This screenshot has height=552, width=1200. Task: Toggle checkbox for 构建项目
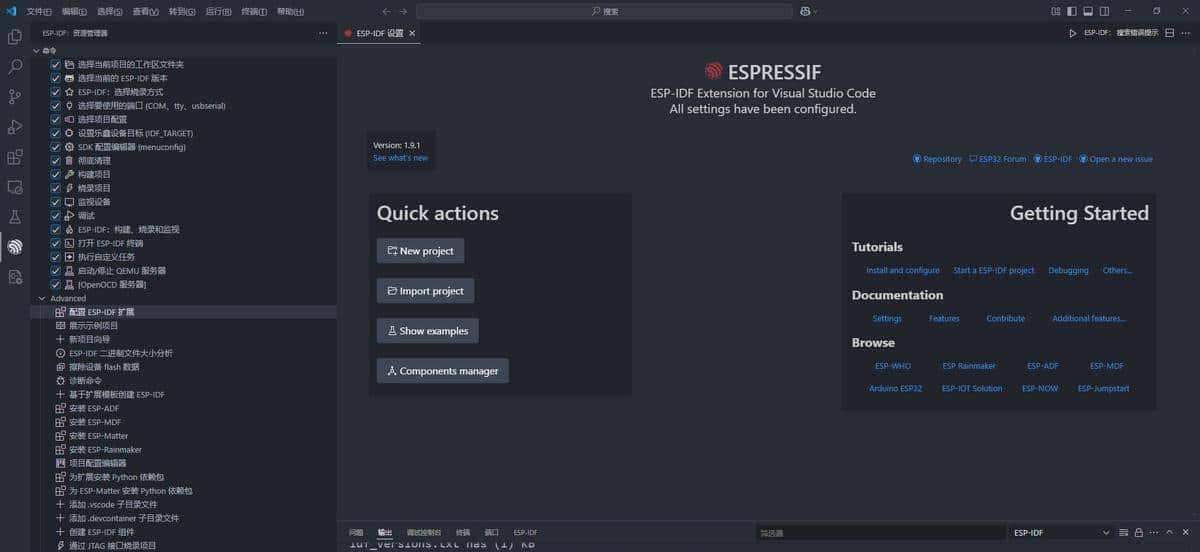(56, 174)
